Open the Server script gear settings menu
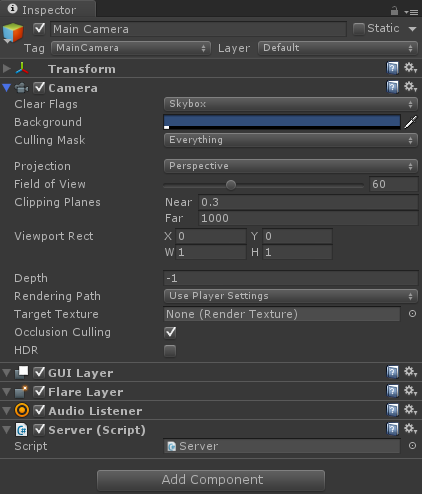 click(x=410, y=429)
